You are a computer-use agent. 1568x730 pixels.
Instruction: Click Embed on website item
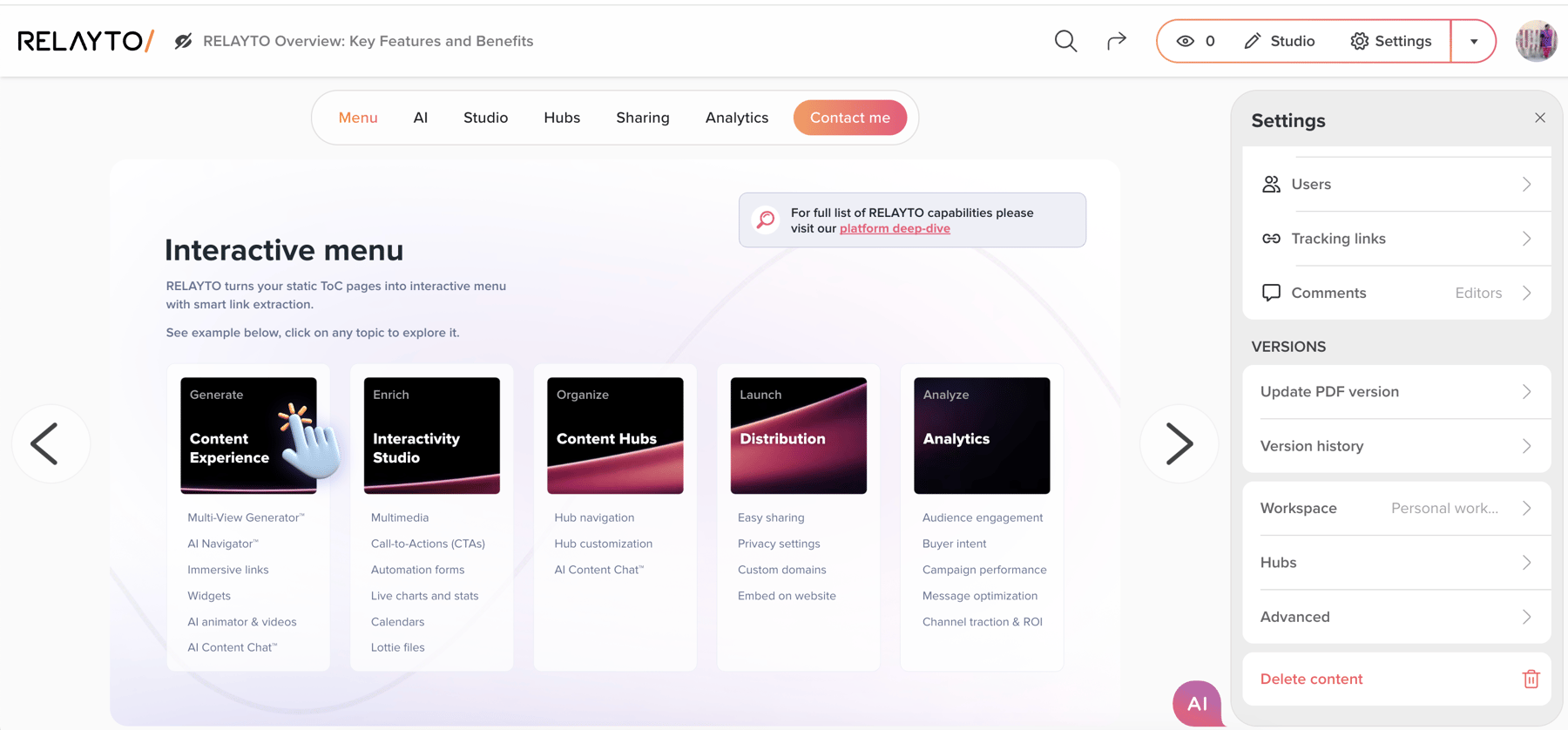pos(787,596)
